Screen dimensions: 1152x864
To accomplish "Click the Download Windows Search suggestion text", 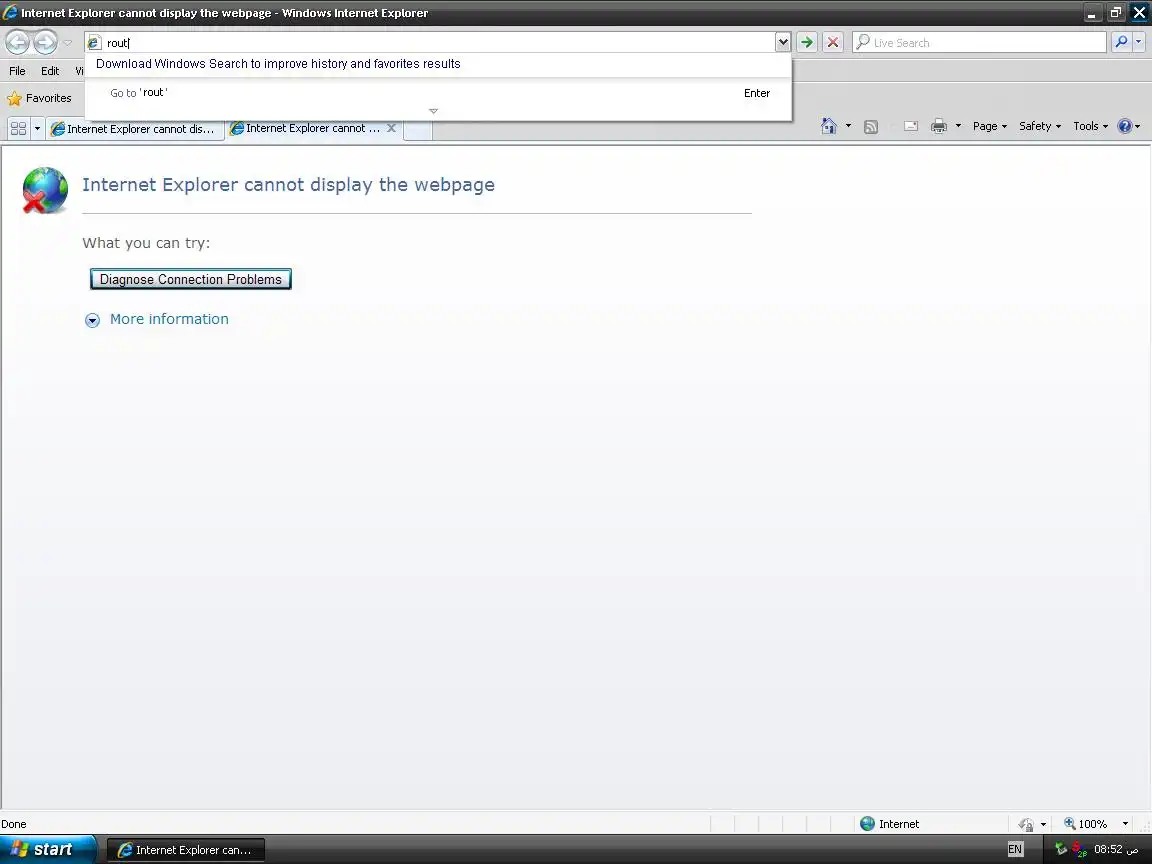I will tap(278, 64).
